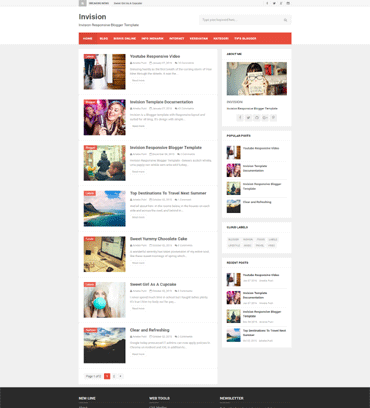Open Invision Template Documentation in Recent Posts
This screenshot has height=408, width=370.
[x=255, y=295]
